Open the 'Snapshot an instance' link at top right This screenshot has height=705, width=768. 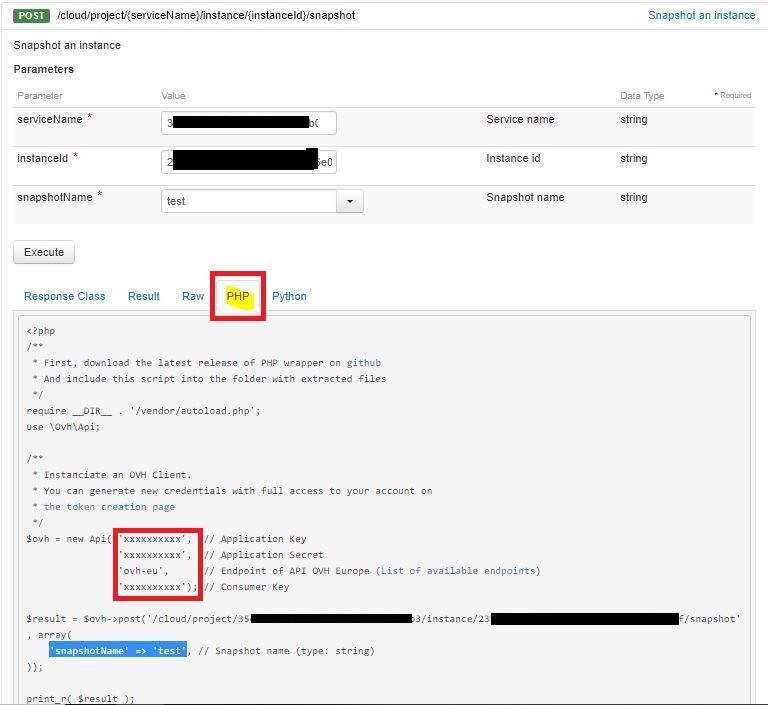click(701, 15)
